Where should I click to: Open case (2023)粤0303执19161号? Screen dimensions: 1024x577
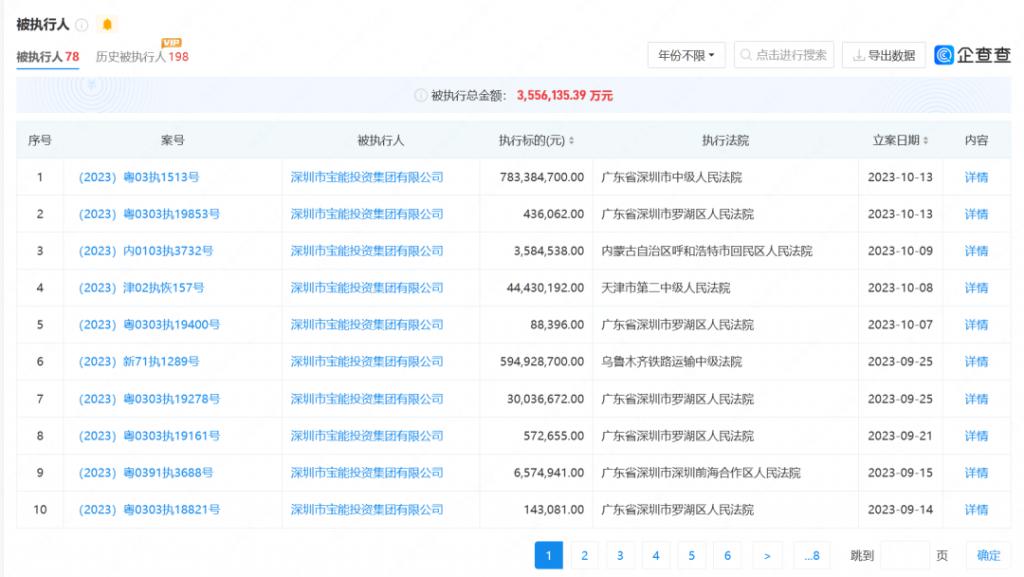coord(149,436)
